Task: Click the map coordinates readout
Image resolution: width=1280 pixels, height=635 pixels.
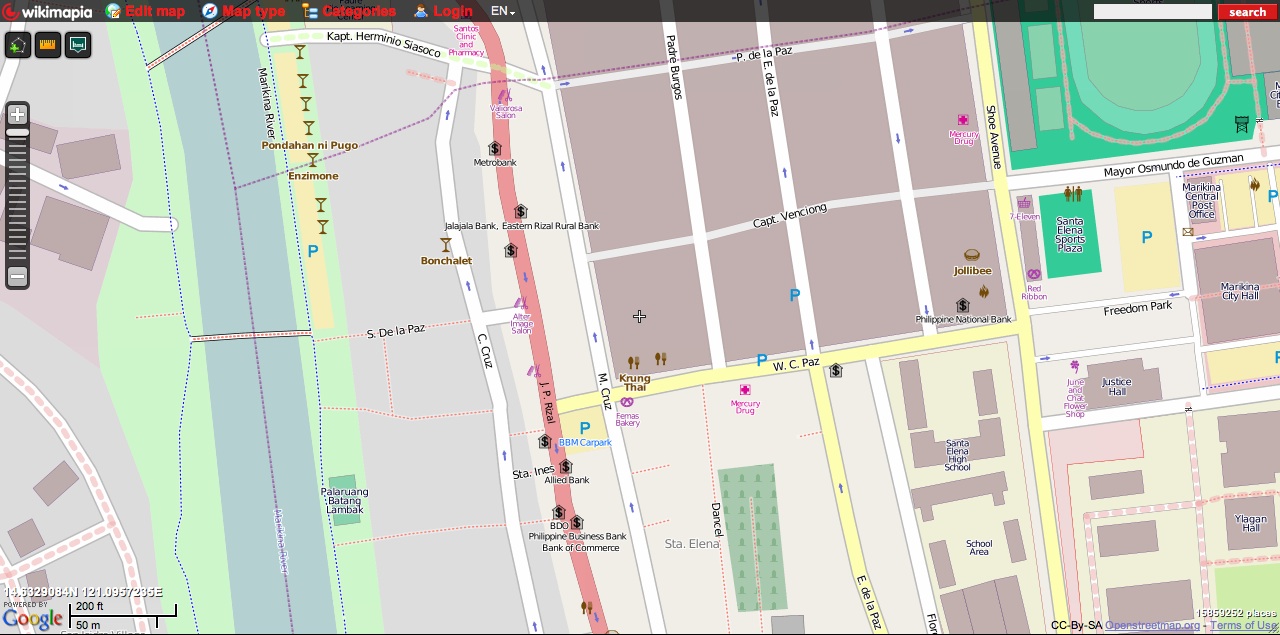Action: pos(83,592)
